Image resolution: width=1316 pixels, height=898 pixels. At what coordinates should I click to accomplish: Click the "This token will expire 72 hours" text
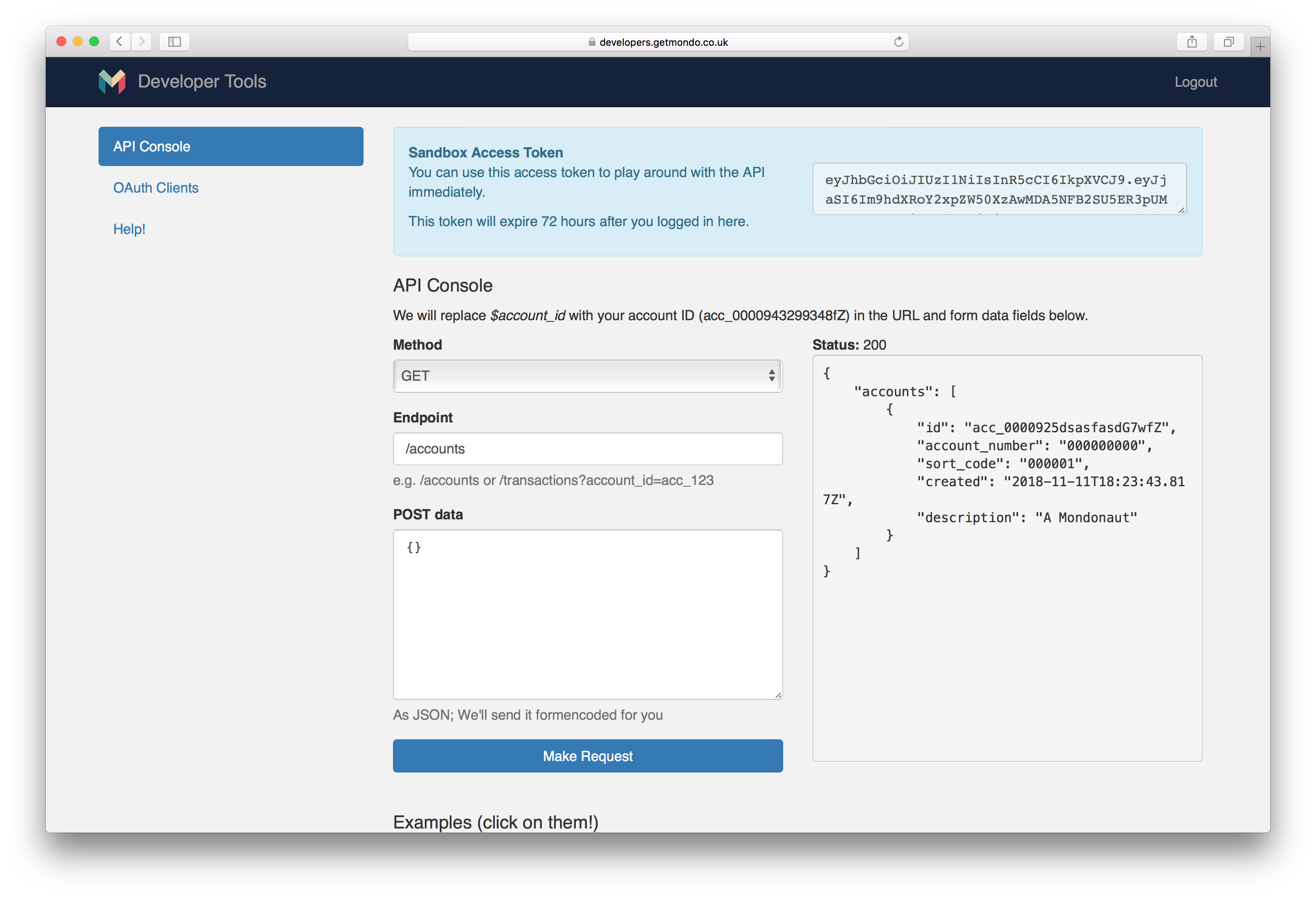coord(579,221)
